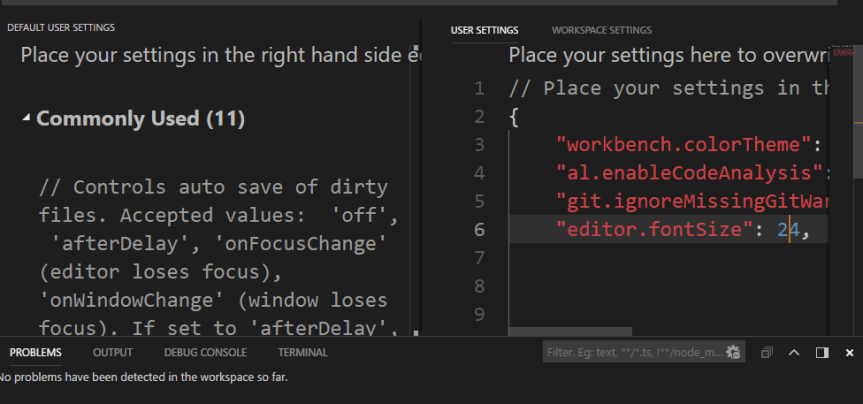This screenshot has width=863, height=404.
Task: Click line number 7 in the gutter
Action: [480, 258]
